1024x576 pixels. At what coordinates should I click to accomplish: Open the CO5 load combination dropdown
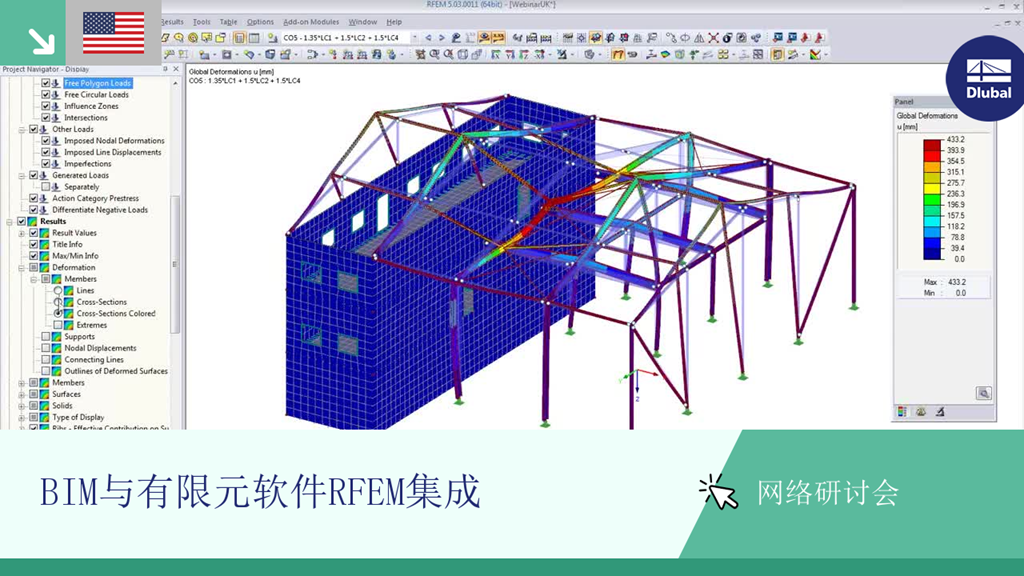[x=415, y=38]
